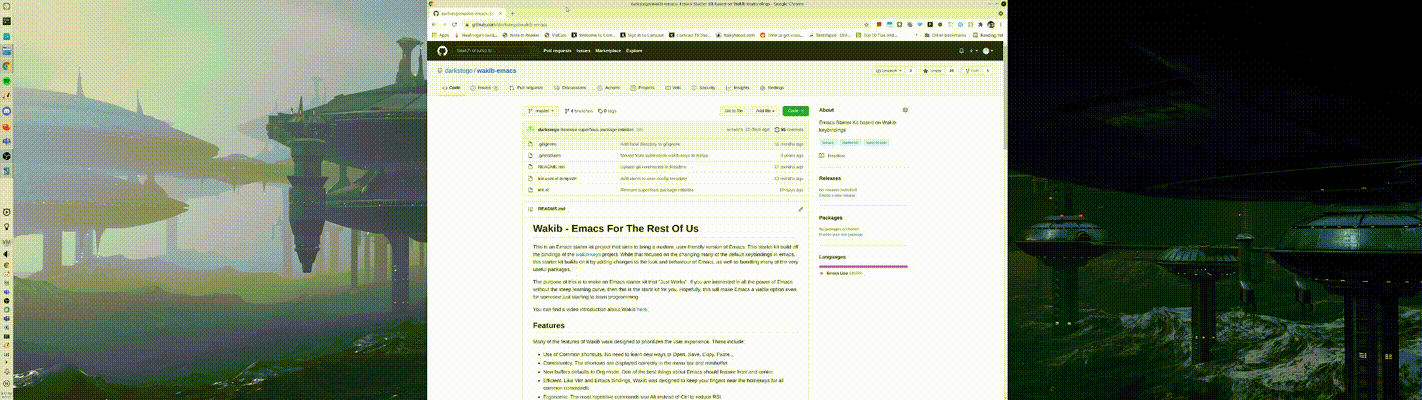Screen dimensions: 1422x400
Task: Open the .gitignore file
Action: pos(547,144)
